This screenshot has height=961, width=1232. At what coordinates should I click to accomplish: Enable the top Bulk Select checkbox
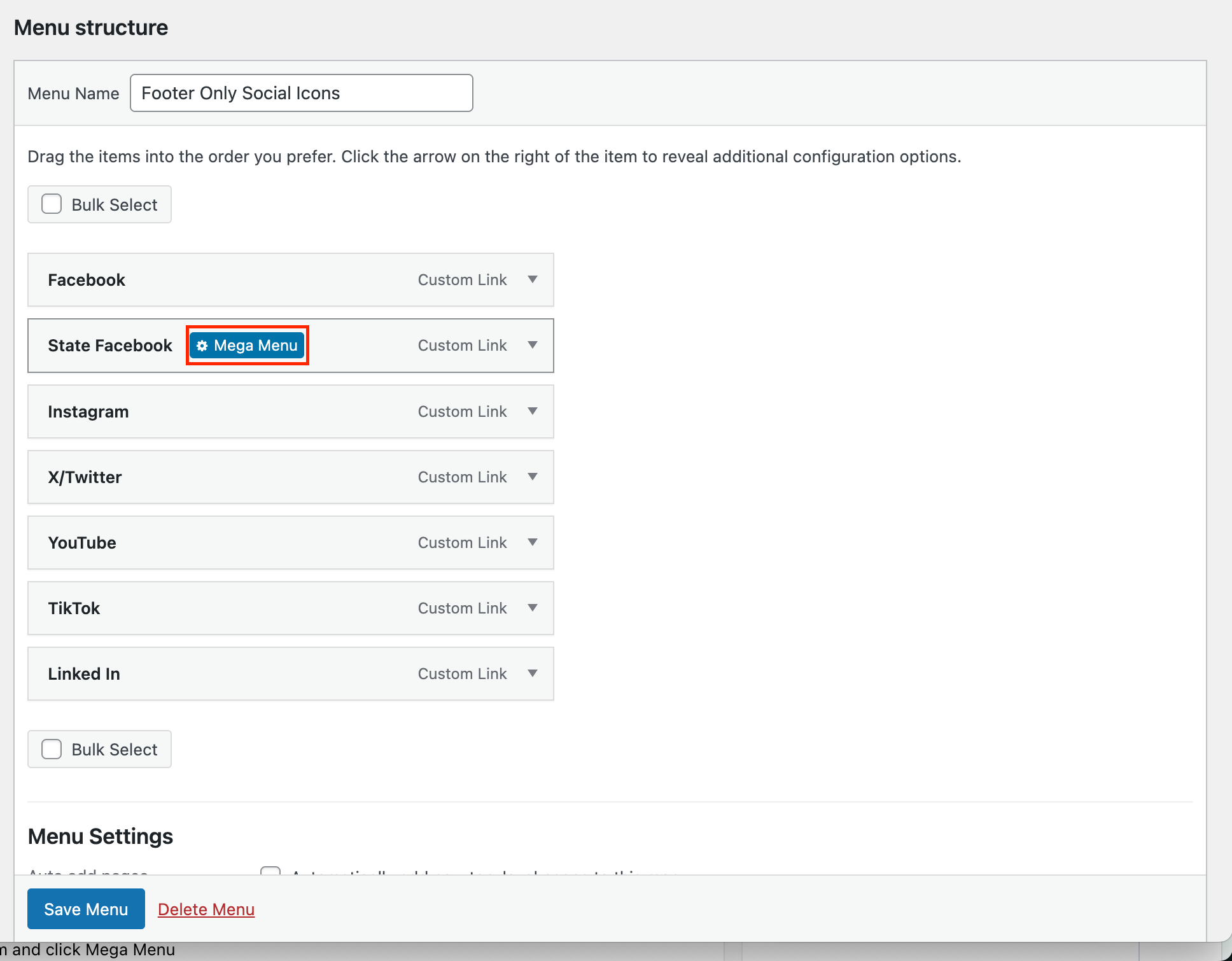52,204
